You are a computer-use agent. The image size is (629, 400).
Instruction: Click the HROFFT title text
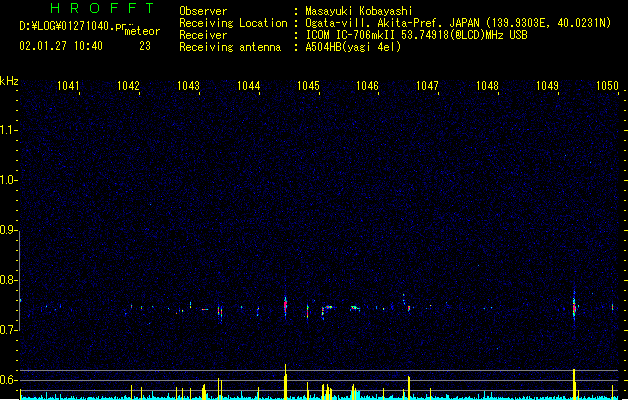[102, 8]
